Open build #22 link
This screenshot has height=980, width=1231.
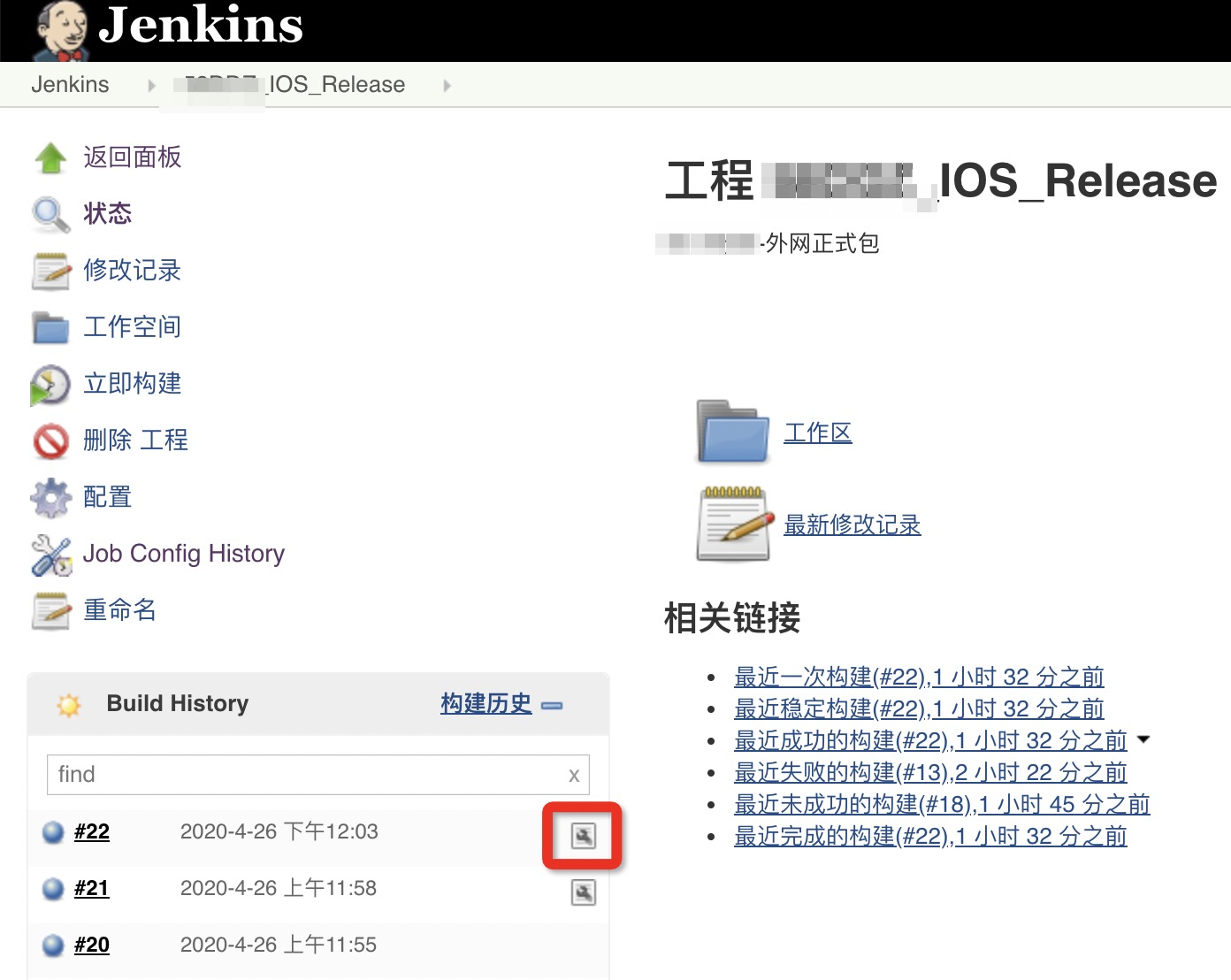[92, 831]
